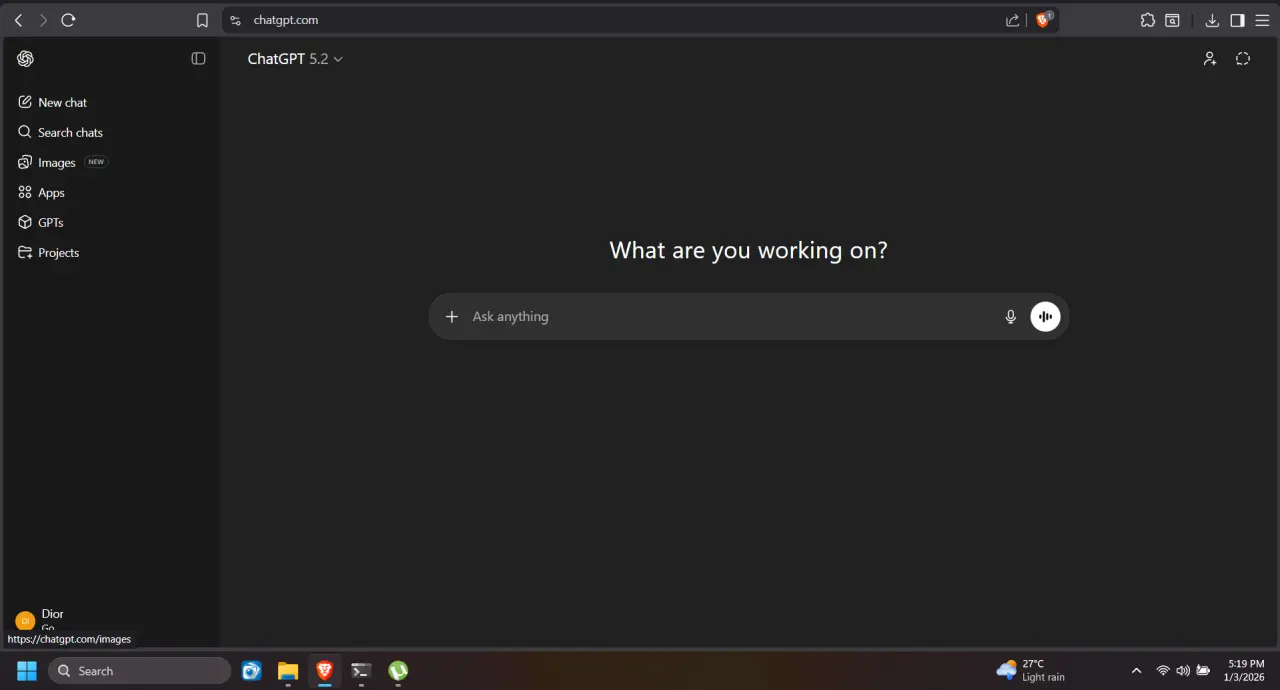Click the plus attach button in prompt box
The width and height of the screenshot is (1280, 690).
click(x=451, y=316)
